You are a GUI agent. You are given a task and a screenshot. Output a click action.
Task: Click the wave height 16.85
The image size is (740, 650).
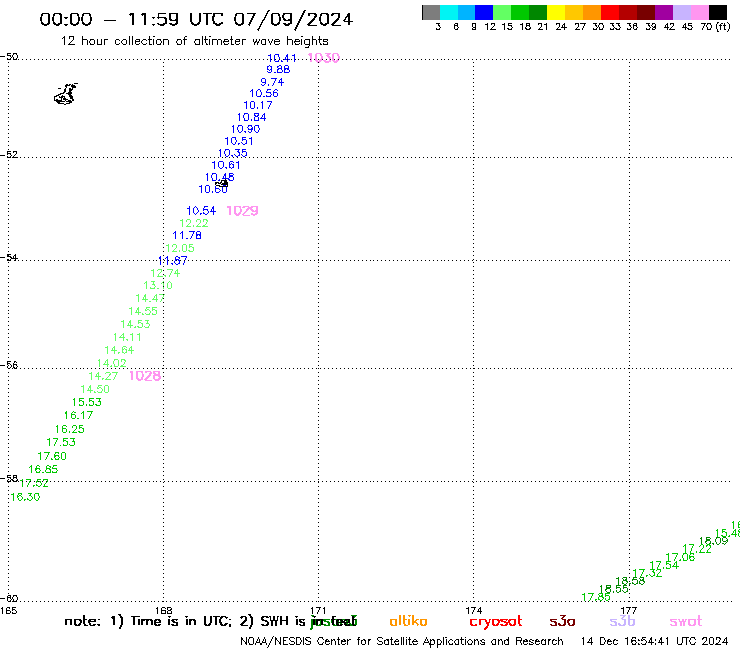[x=43, y=469]
